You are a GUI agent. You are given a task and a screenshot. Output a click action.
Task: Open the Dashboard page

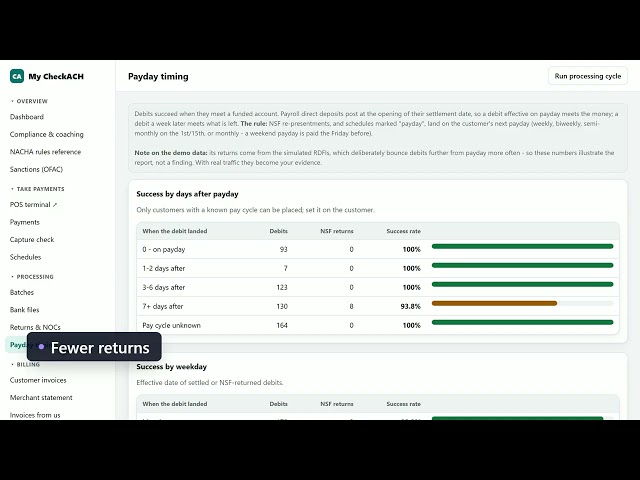point(27,117)
